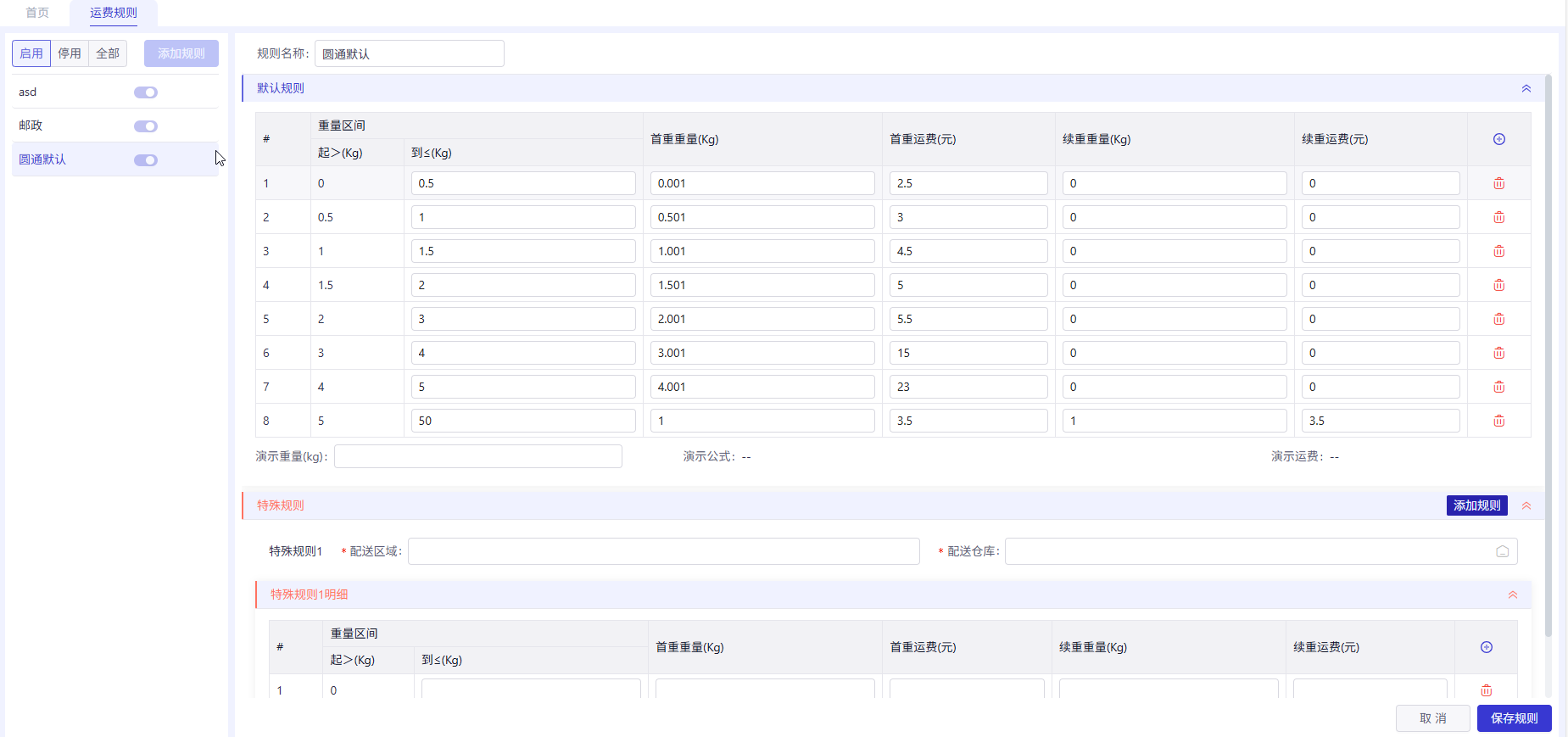The height and width of the screenshot is (737, 1568).
Task: Select the 邮政 rule in list
Action: pyautogui.click(x=115, y=126)
